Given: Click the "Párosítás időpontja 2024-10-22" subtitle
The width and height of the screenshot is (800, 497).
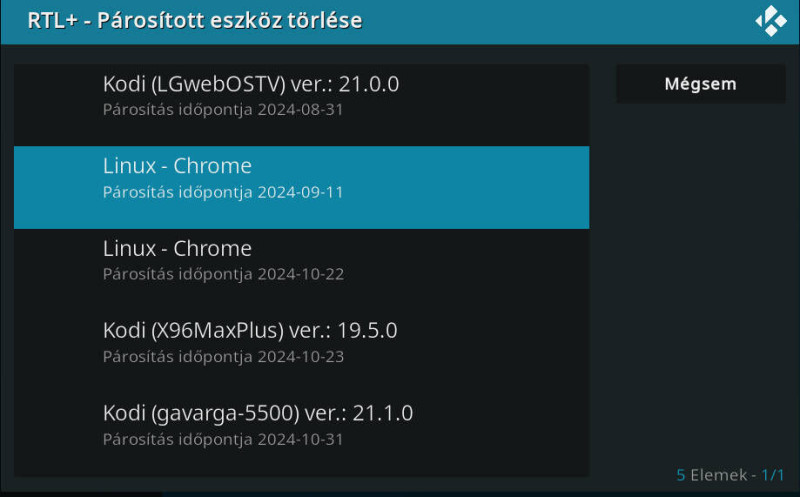Looking at the screenshot, I should (x=223, y=275).
